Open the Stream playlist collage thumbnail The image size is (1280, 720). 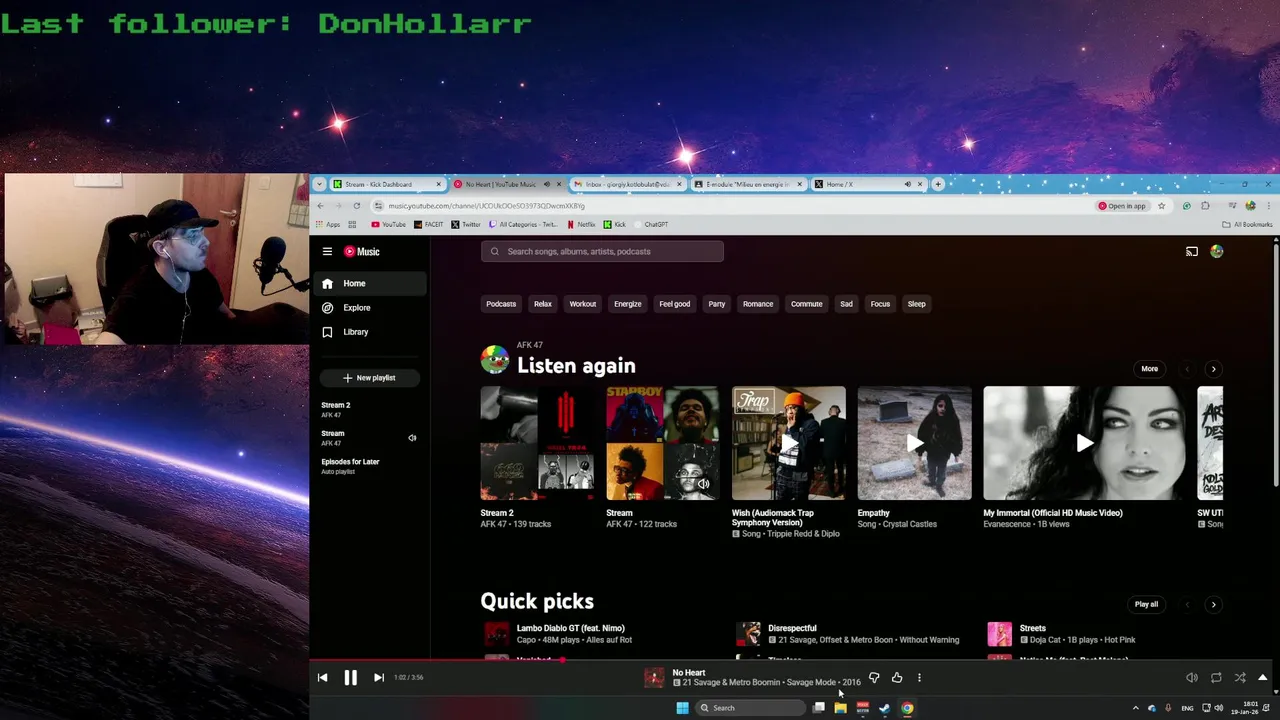(663, 443)
